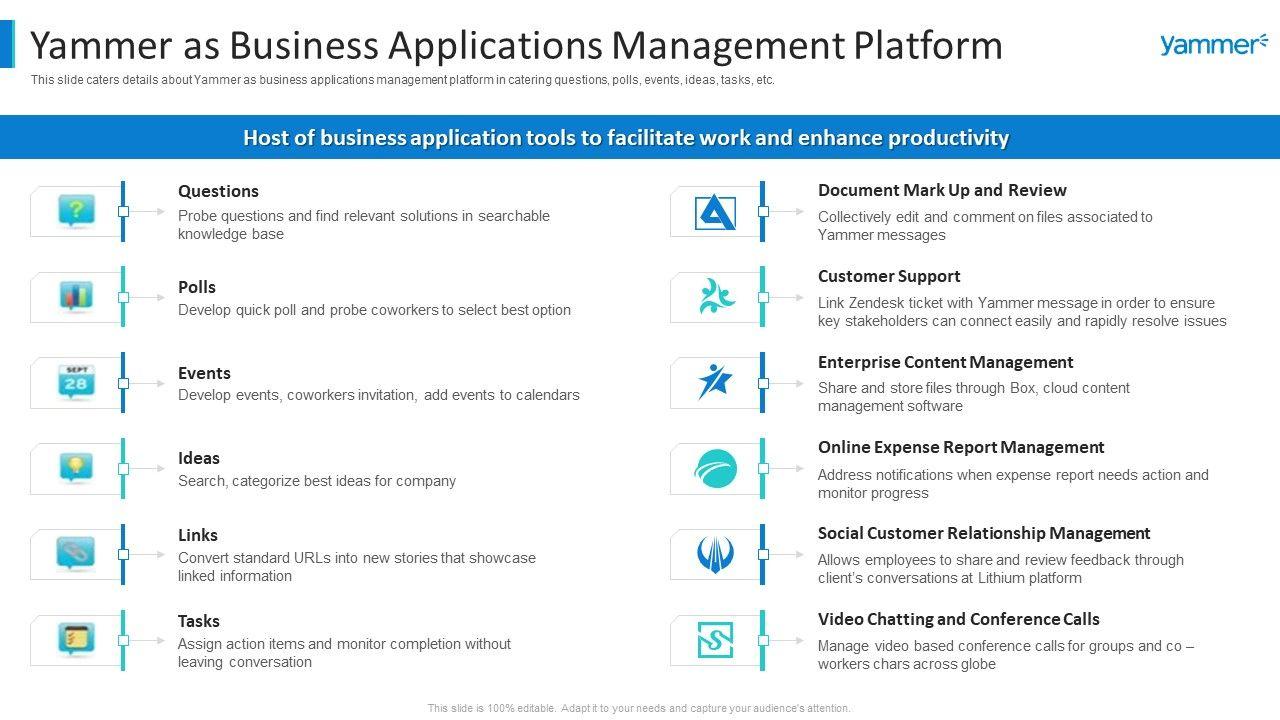Viewport: 1280px width, 720px height.
Task: Select the "Online Expense Report Management" heading
Action: pos(961,447)
